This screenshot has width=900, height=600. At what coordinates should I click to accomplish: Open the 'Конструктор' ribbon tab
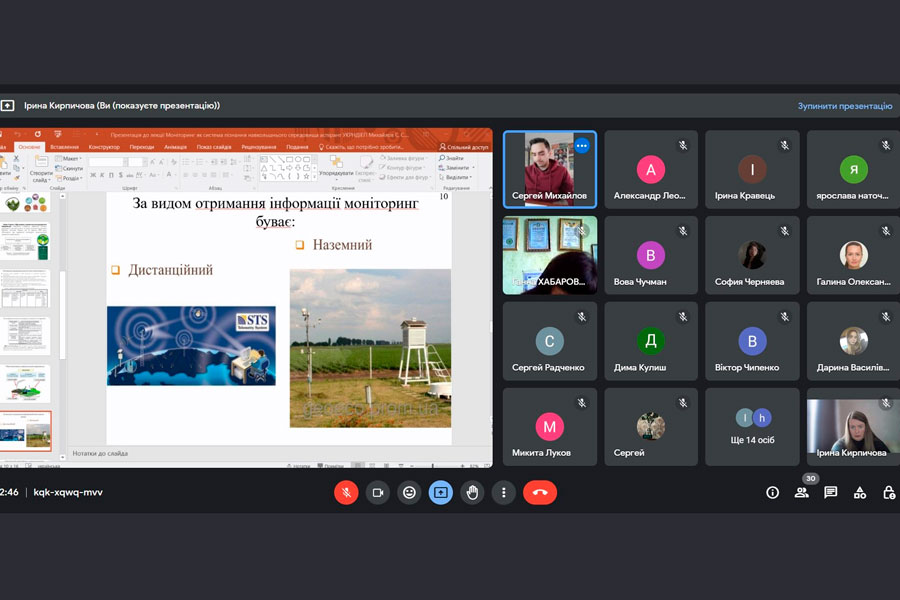[104, 147]
